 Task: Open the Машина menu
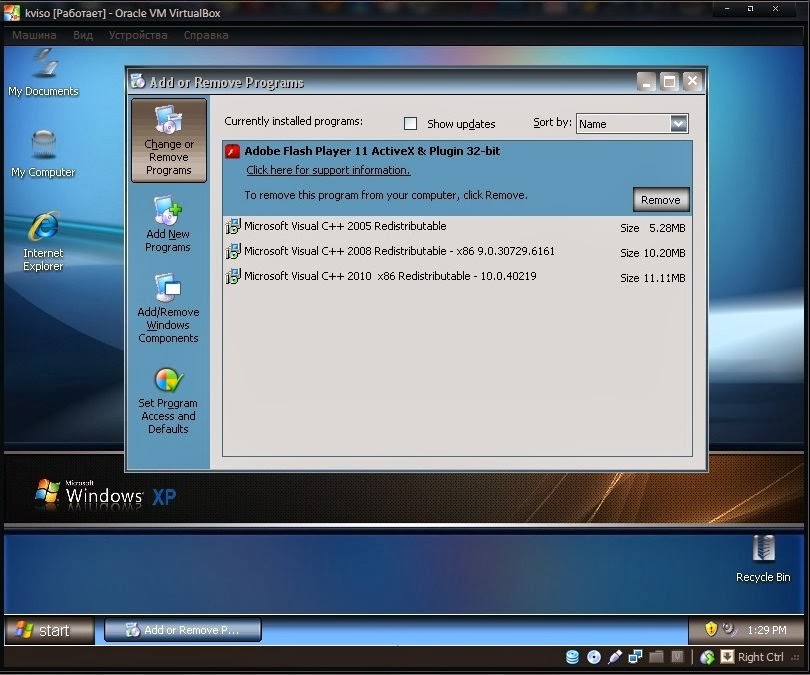(x=33, y=33)
